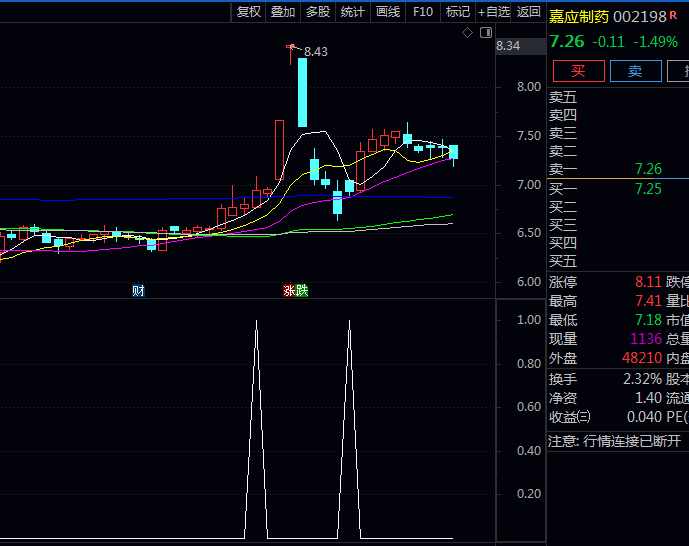Switch to 多股 multi-stock view
Viewport: 689px width, 546px height.
(318, 12)
